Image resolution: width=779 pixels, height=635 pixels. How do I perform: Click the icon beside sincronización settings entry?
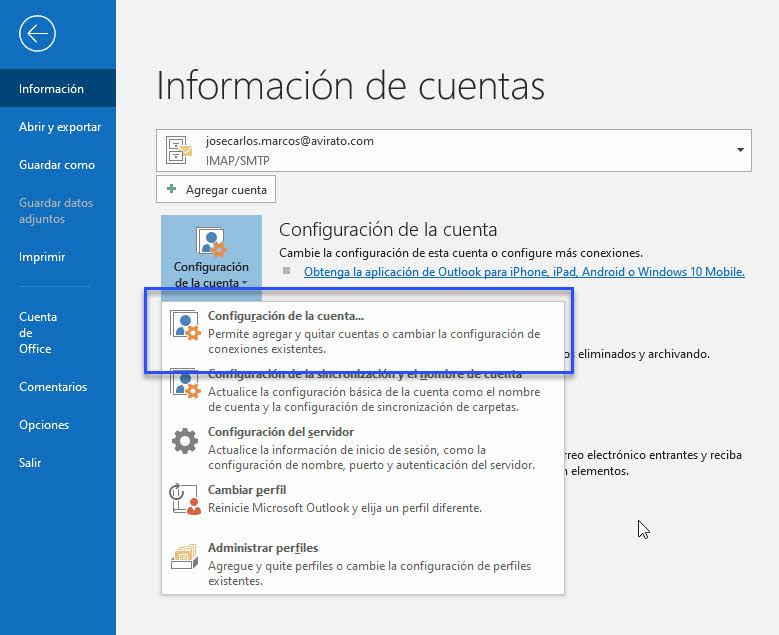pos(185,384)
